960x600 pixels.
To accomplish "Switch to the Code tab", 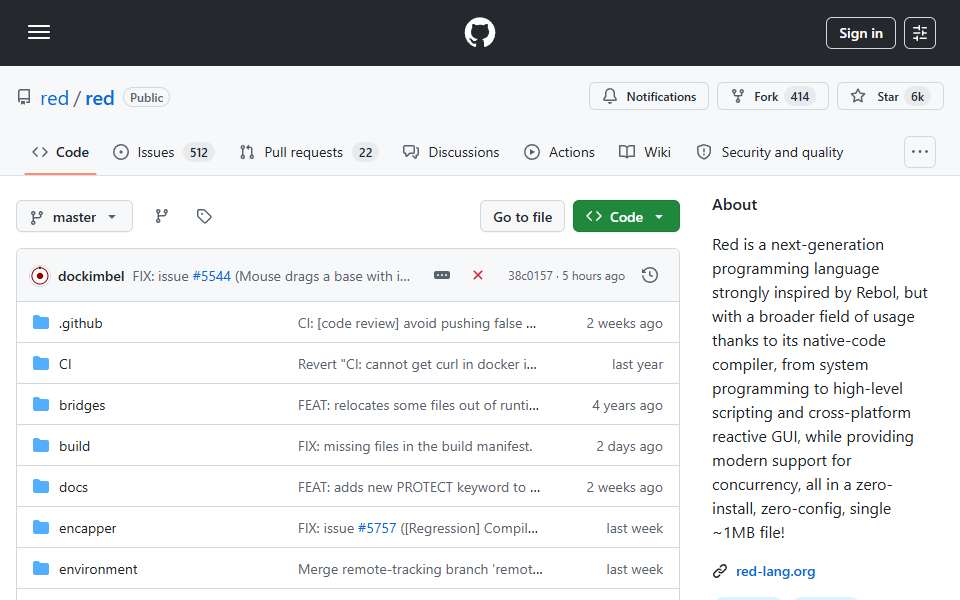I will tap(61, 152).
